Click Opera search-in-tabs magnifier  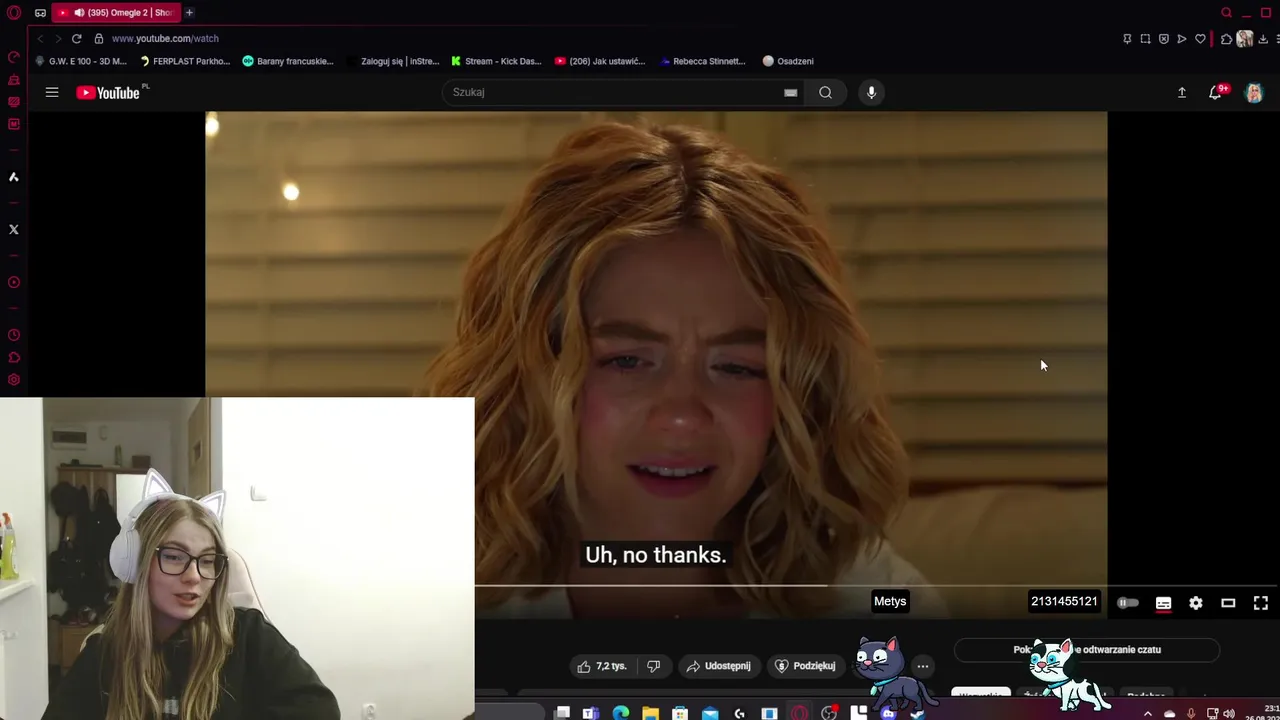point(1226,13)
